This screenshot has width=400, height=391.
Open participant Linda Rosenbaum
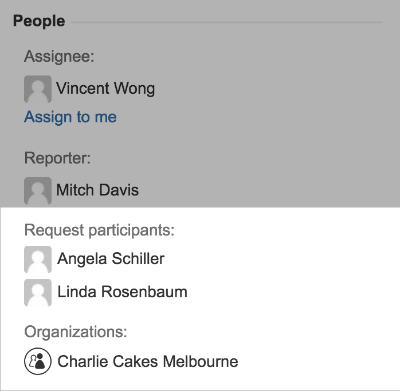122,292
